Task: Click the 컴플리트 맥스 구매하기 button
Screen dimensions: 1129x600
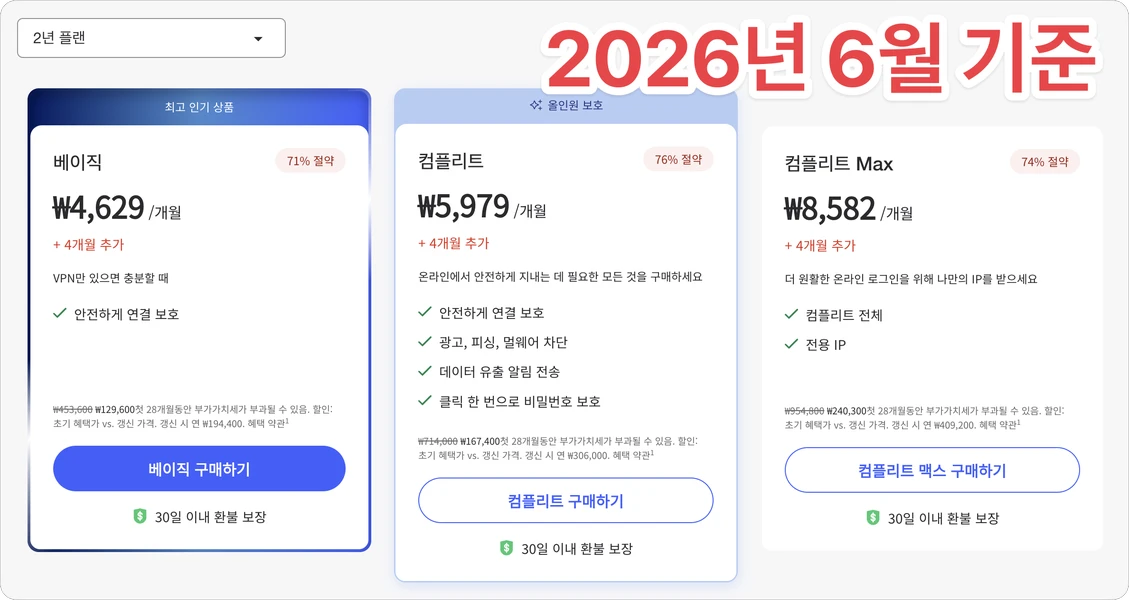Action: (x=932, y=470)
